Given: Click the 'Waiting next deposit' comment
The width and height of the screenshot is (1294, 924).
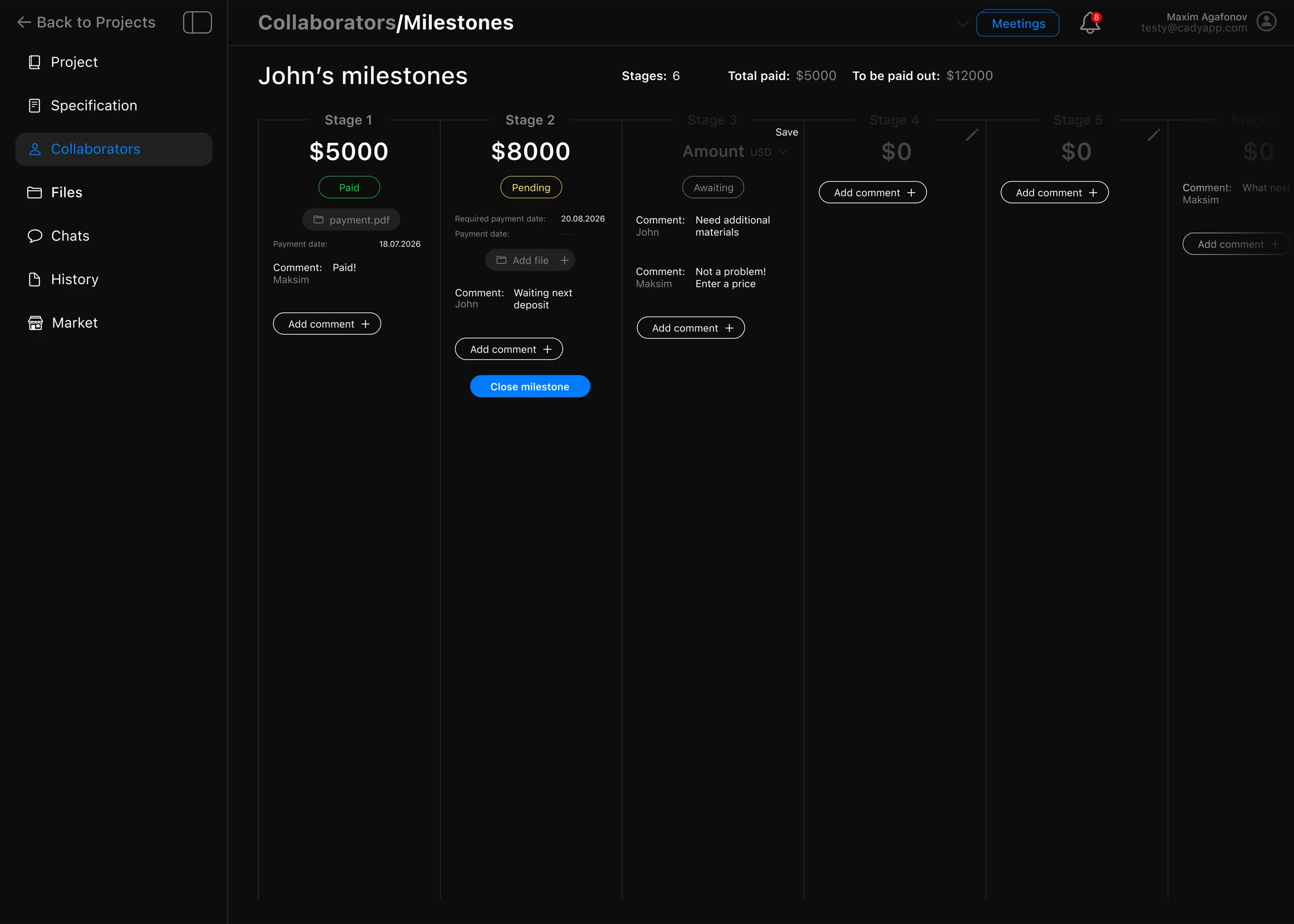Looking at the screenshot, I should click(543, 299).
